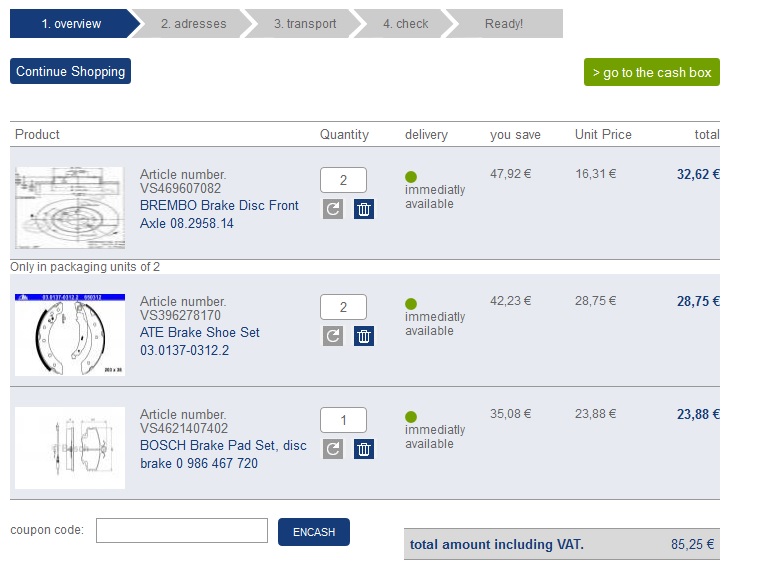Edit the BREMBO Brake Disc quantity field

(x=343, y=180)
